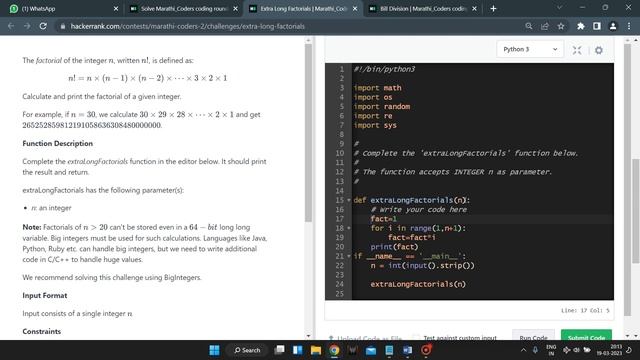Click the Input Format heading
Screen dimensions: 640x360
coord(45,295)
